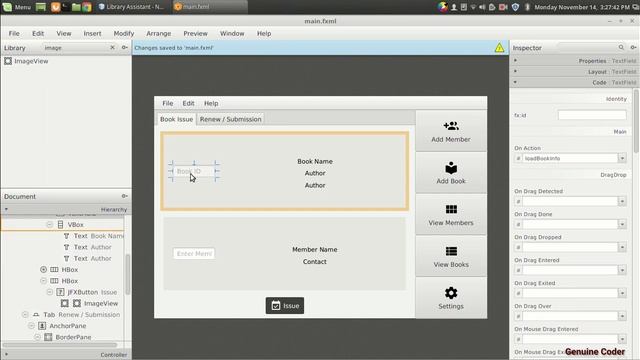The image size is (640, 360).
Task: Click the Add Book reader icon
Action: pos(451,168)
